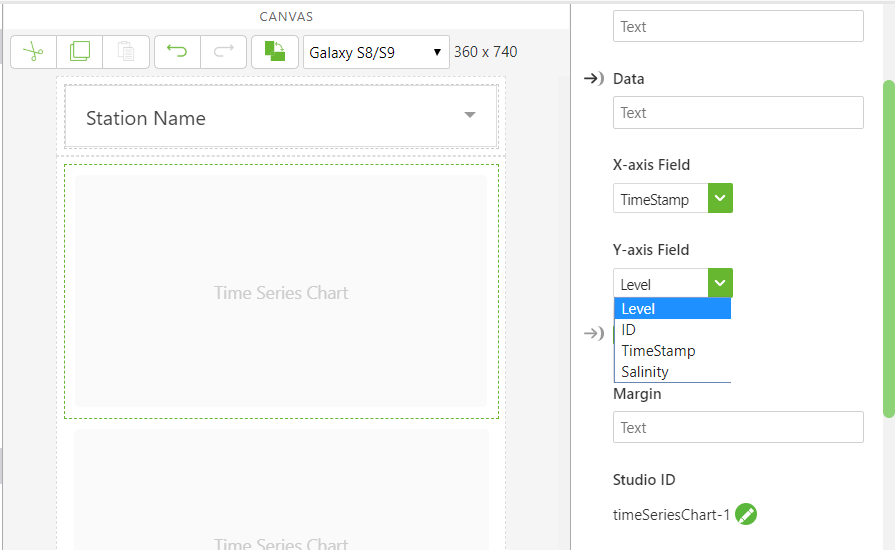Click the Data text input field
The image size is (895, 550).
point(738,113)
